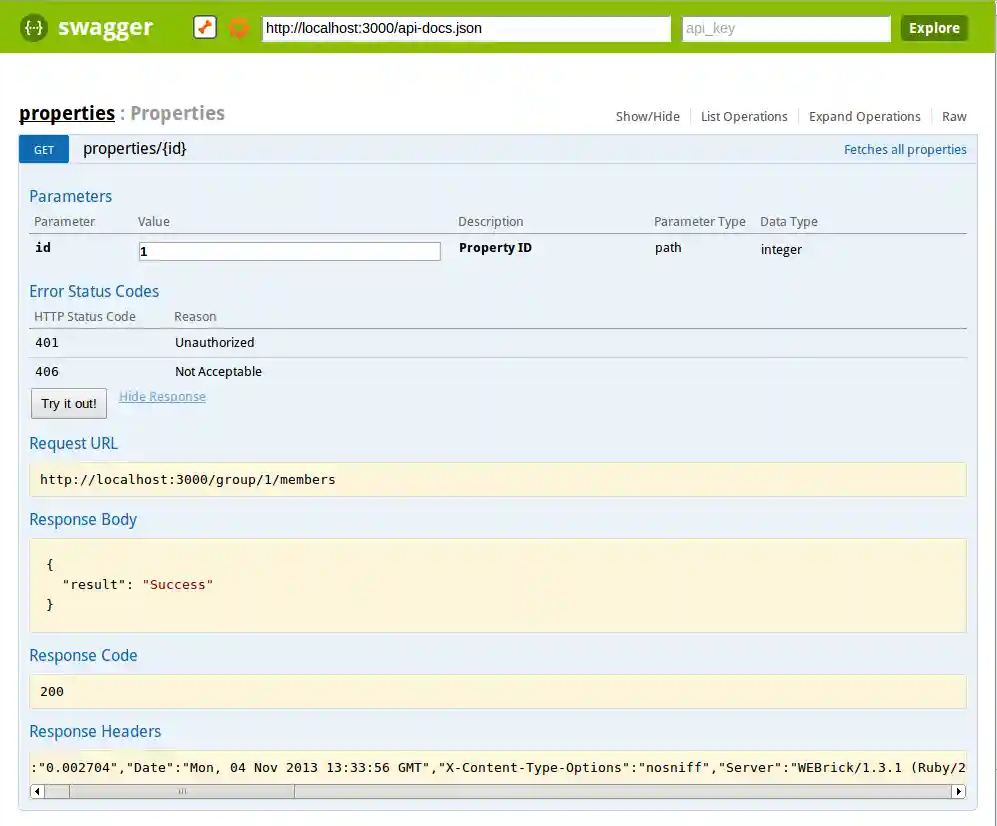Collapse the properties/{id} operation panel
The image size is (997, 826).
click(x=134, y=148)
